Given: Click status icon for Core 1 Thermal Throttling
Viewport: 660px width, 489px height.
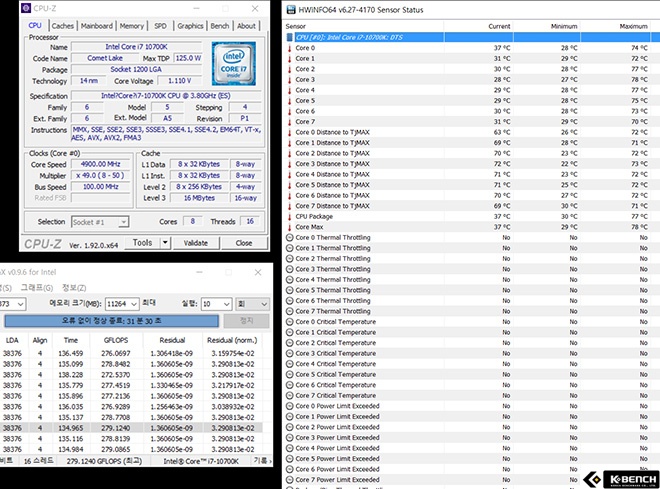Looking at the screenshot, I should pyautogui.click(x=290, y=248).
